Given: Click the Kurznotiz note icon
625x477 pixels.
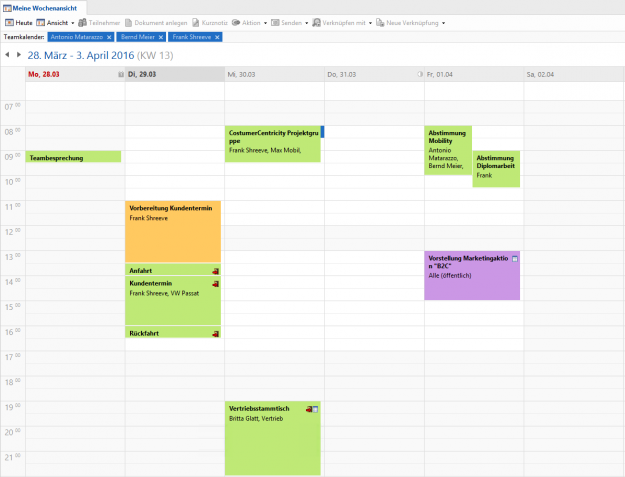Looking at the screenshot, I should 196,23.
